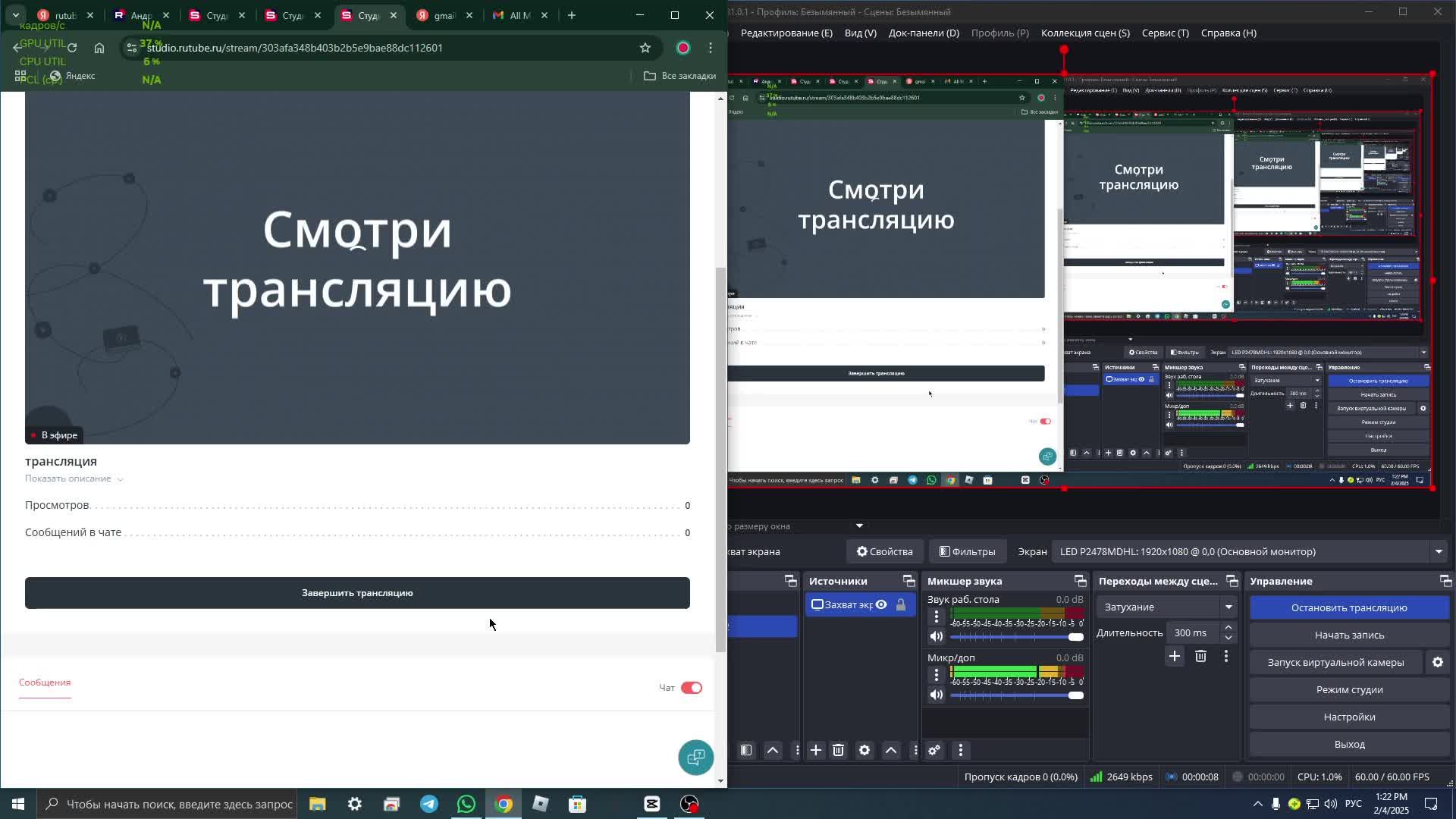Click Выход button in OBS
The image size is (1456, 819).
coord(1349,744)
